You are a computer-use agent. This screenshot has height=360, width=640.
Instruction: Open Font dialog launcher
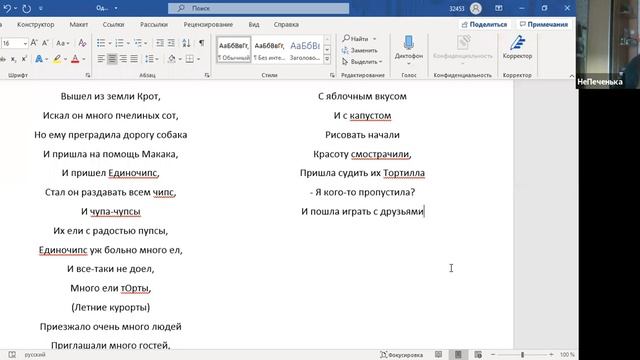[x=88, y=76]
